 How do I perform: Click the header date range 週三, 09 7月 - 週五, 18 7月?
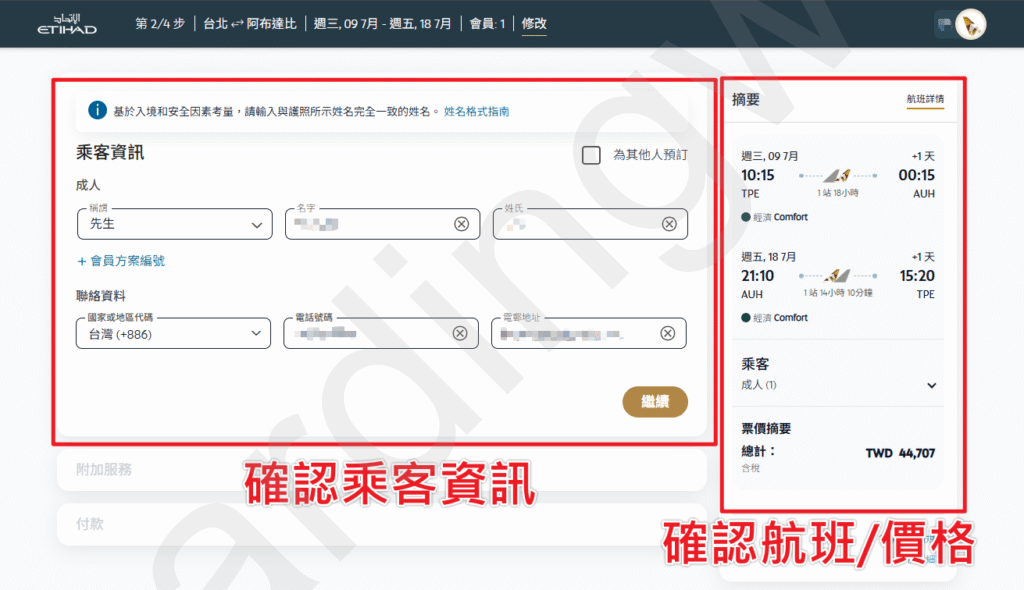tap(383, 24)
